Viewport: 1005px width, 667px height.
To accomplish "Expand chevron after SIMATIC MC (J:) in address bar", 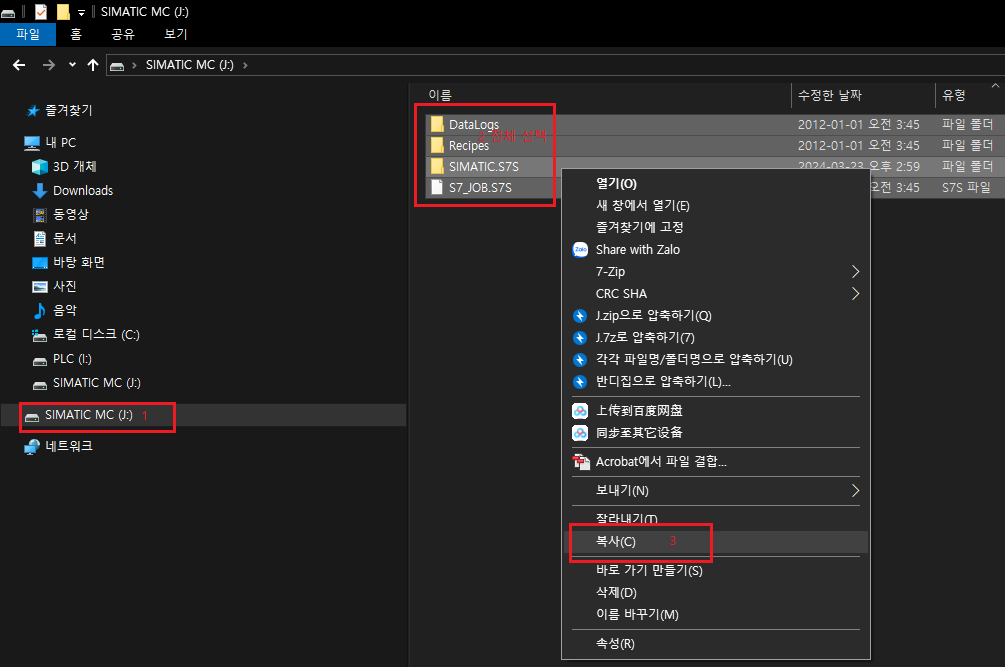I will point(245,65).
